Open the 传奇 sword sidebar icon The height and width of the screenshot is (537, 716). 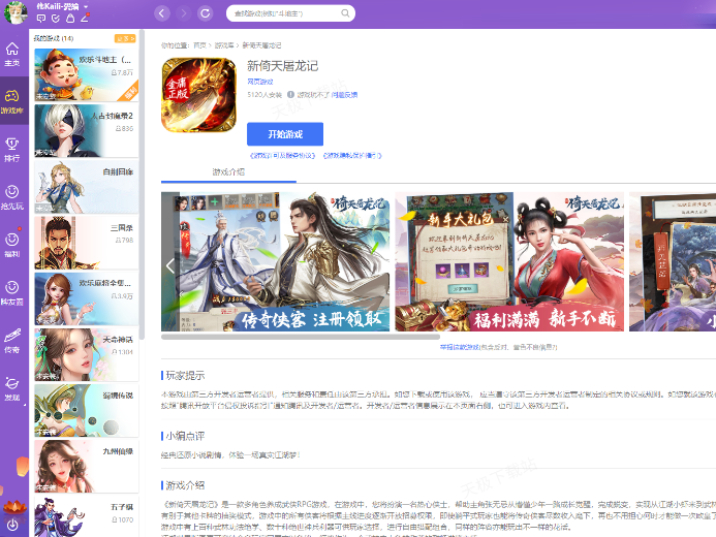tap(12, 341)
